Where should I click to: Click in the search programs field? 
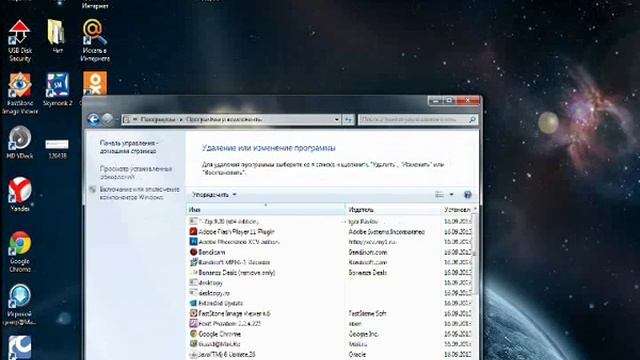coord(413,120)
